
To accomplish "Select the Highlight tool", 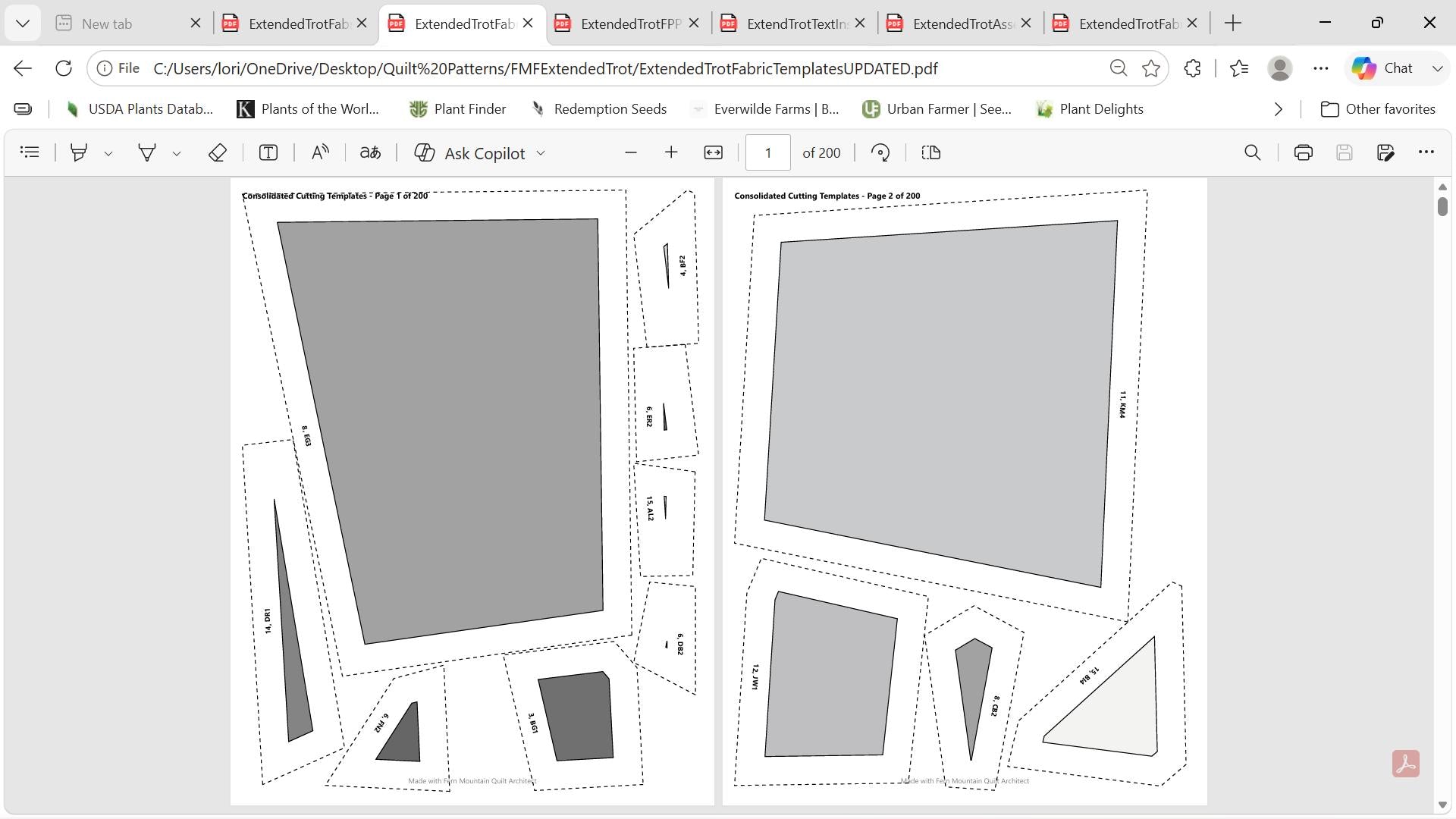I will click(78, 152).
